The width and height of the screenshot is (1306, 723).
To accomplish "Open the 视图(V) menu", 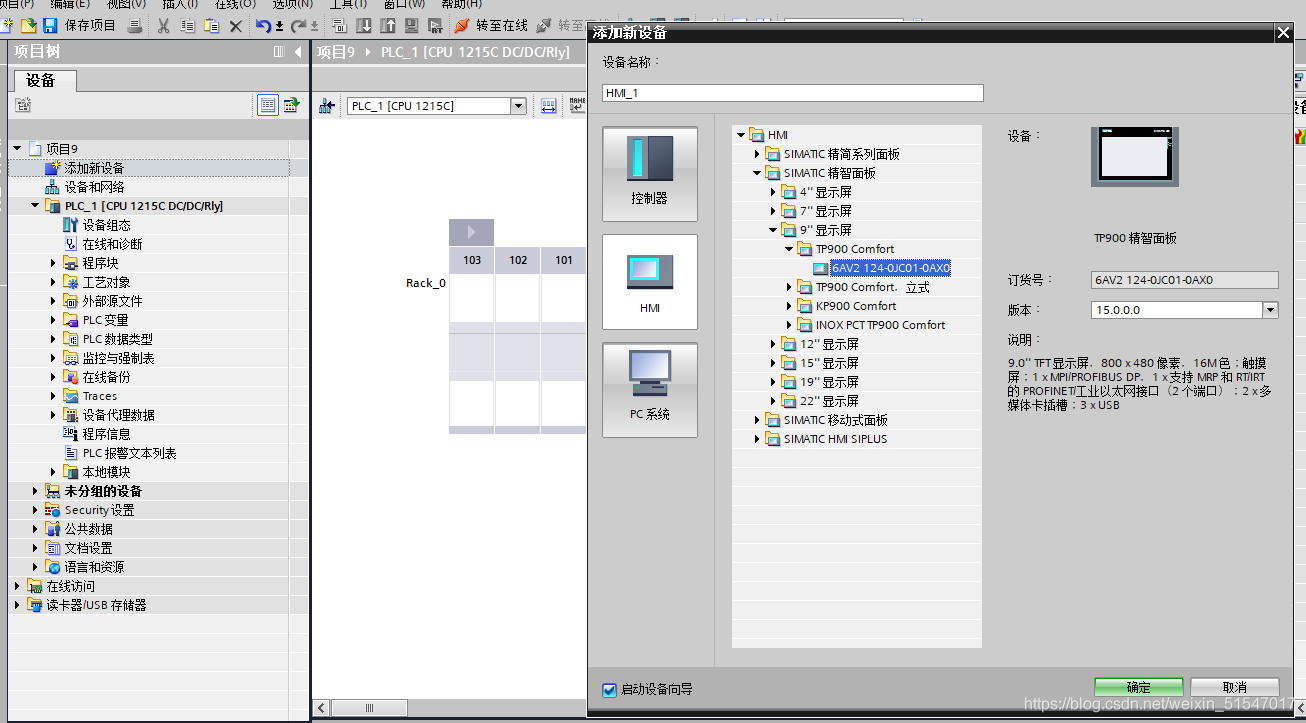I will coord(125,4).
